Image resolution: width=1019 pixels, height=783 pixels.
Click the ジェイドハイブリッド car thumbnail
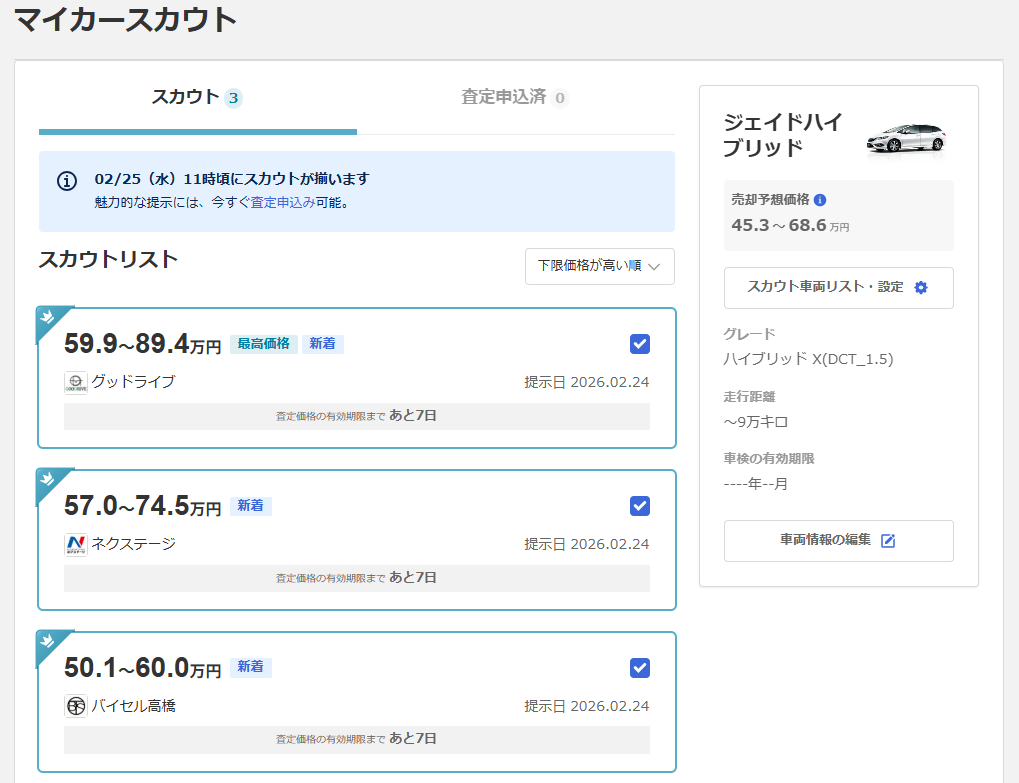click(906, 138)
